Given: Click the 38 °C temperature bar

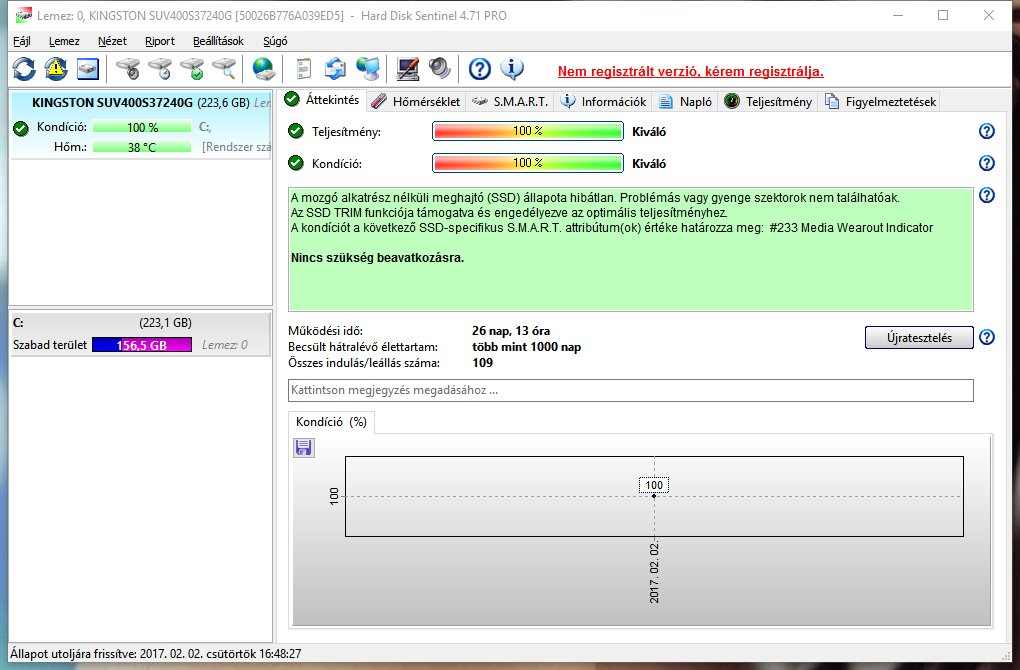Looking at the screenshot, I should point(142,147).
